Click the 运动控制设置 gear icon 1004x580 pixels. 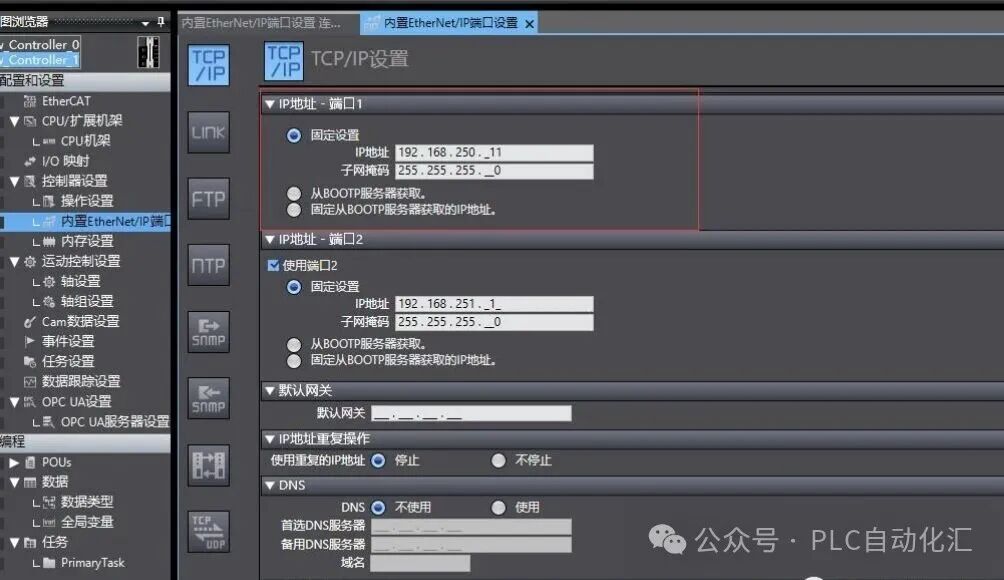(30, 261)
